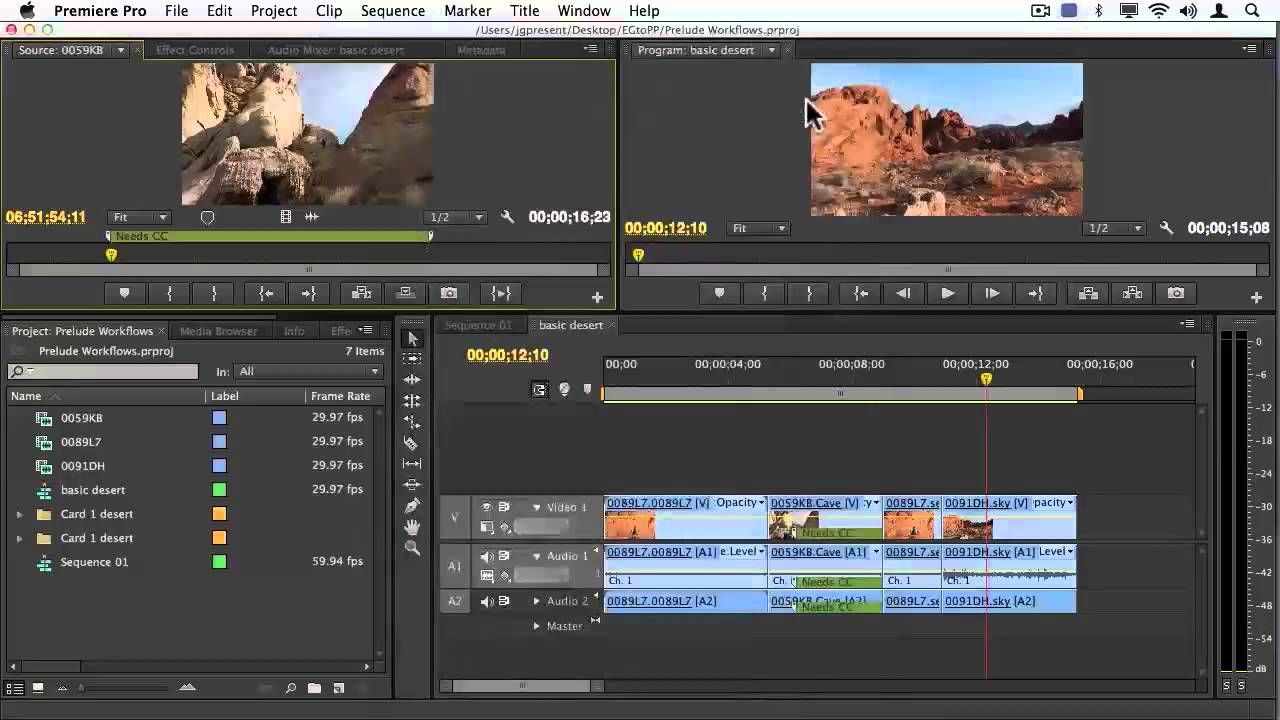The height and width of the screenshot is (720, 1280).
Task: Click the Frame Rate column header
Action: [340, 396]
